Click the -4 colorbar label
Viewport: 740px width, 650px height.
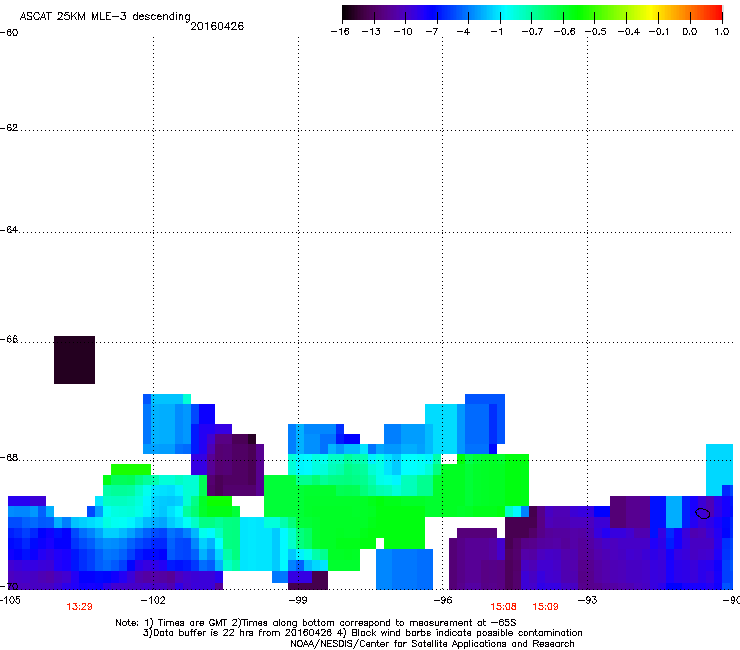click(x=463, y=32)
